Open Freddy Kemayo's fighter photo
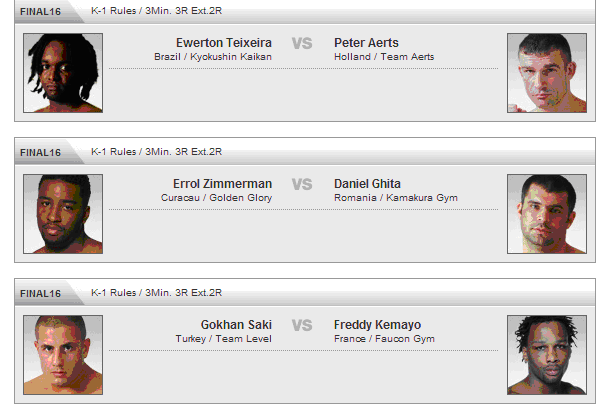 click(547, 355)
